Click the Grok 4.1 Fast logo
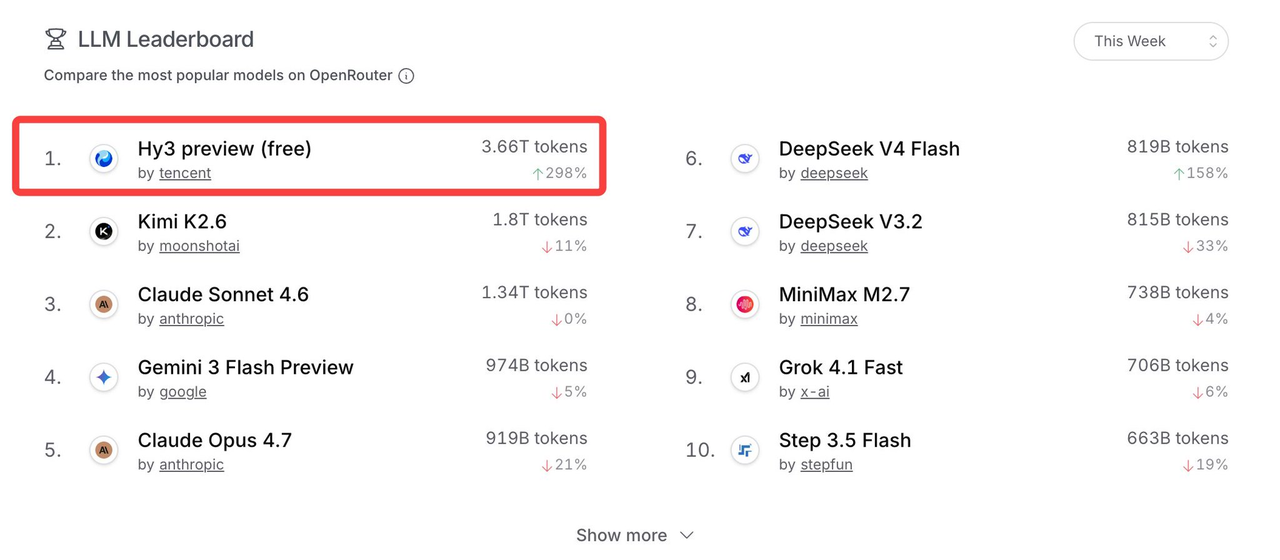The height and width of the screenshot is (560, 1280). [x=745, y=377]
